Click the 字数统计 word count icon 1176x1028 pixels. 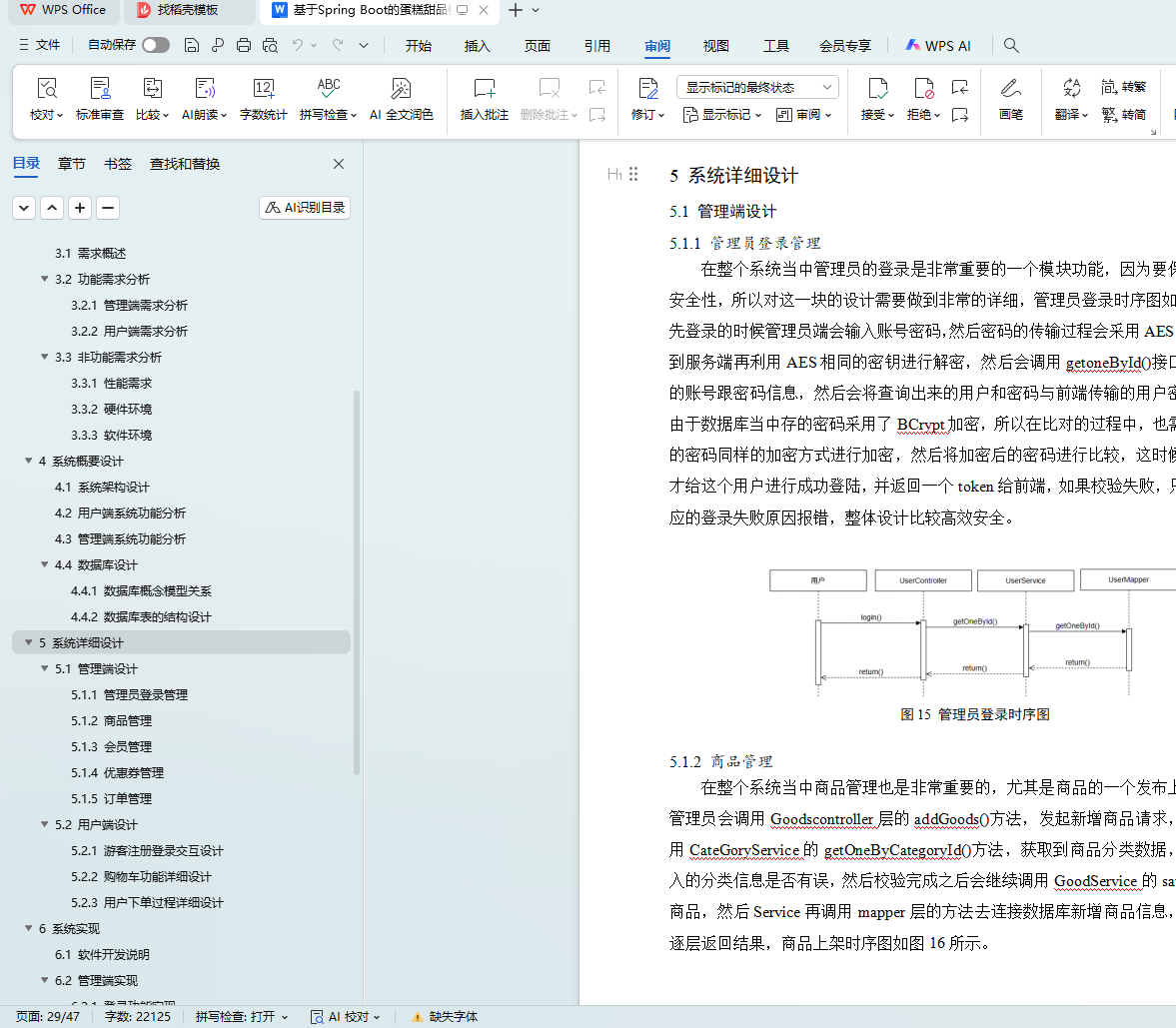click(263, 90)
